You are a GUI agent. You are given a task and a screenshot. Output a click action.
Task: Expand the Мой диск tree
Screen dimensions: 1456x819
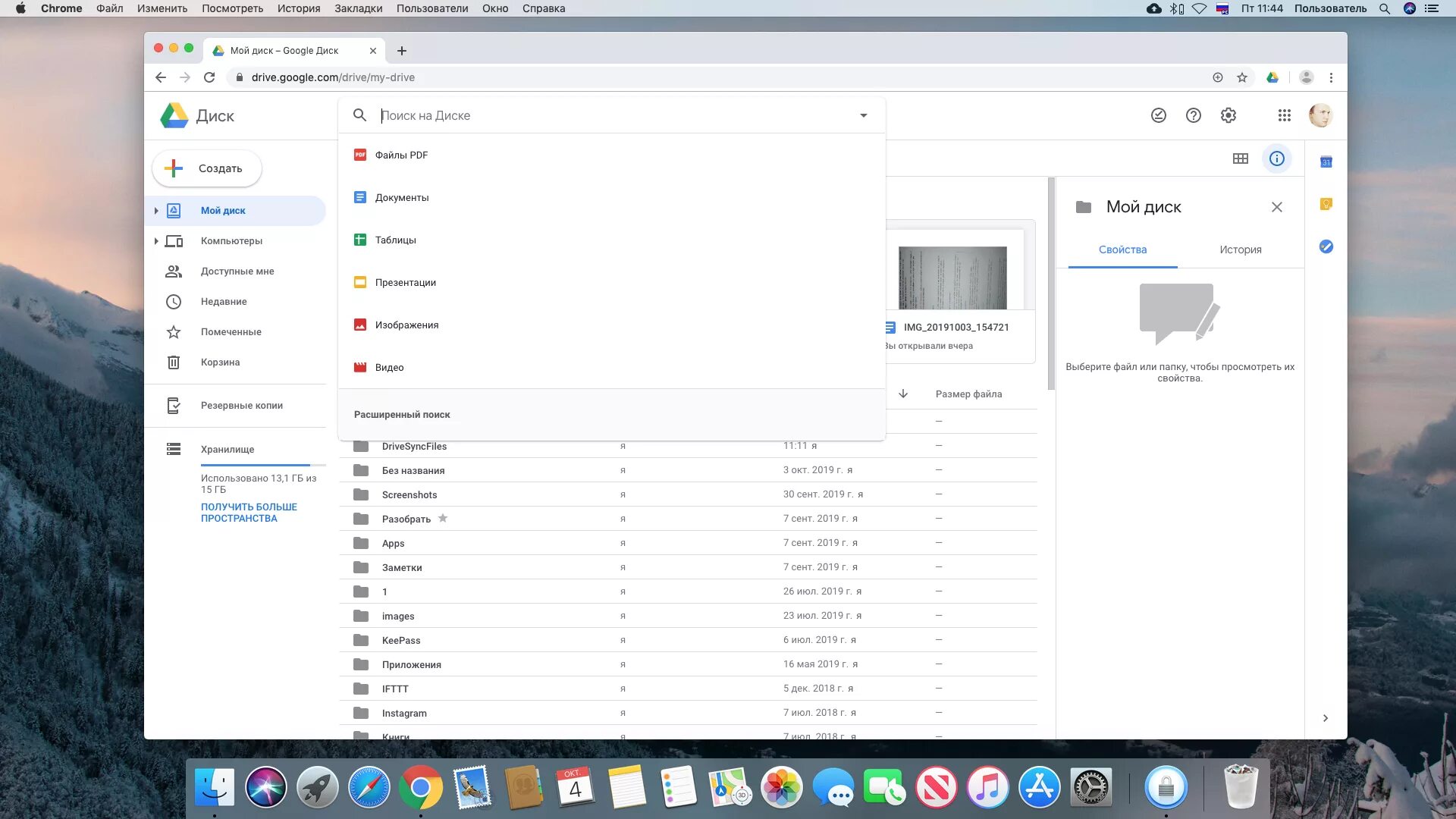(x=156, y=211)
